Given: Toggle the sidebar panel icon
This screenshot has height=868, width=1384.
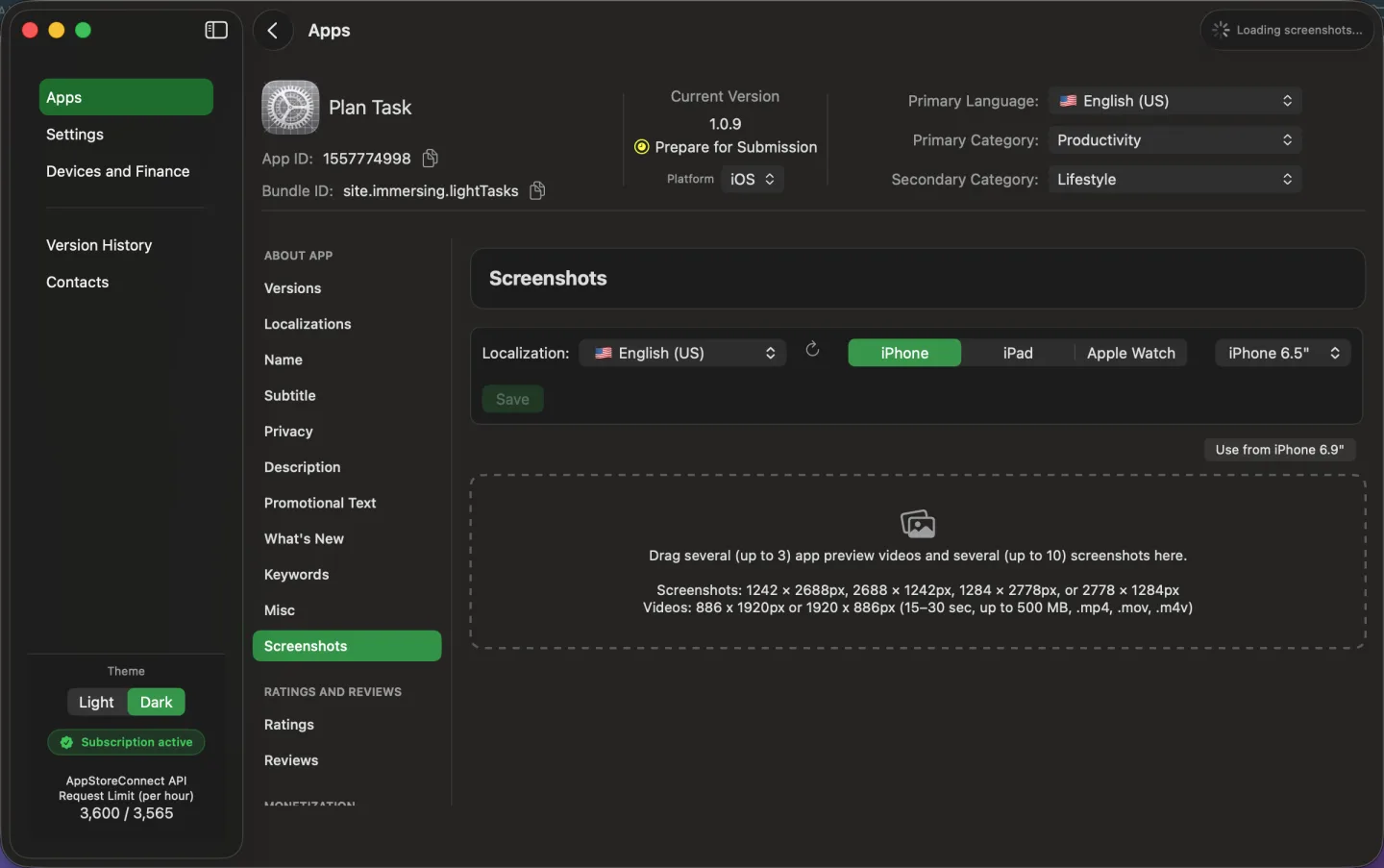Looking at the screenshot, I should 216,30.
